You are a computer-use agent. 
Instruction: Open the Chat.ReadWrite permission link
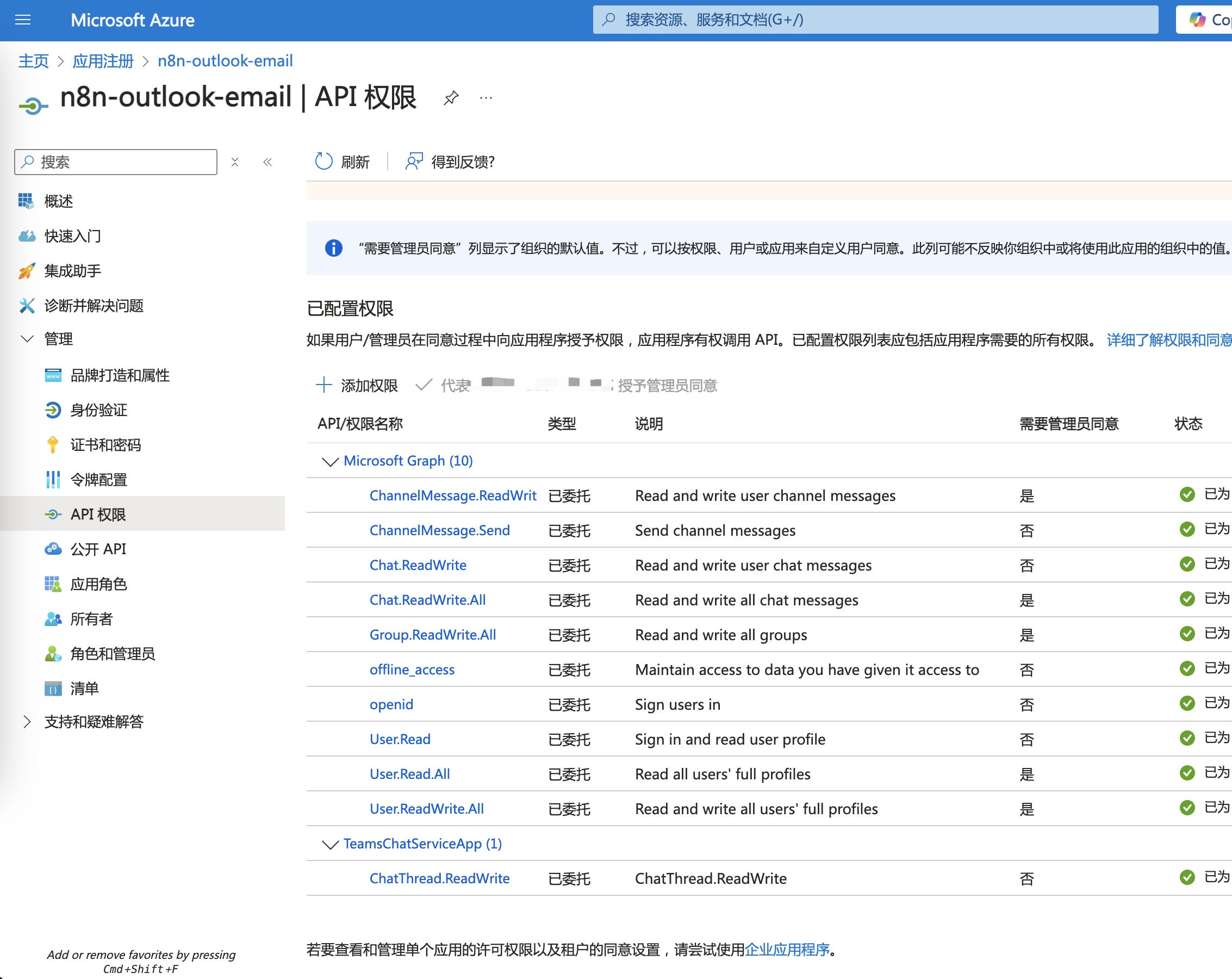pos(418,565)
